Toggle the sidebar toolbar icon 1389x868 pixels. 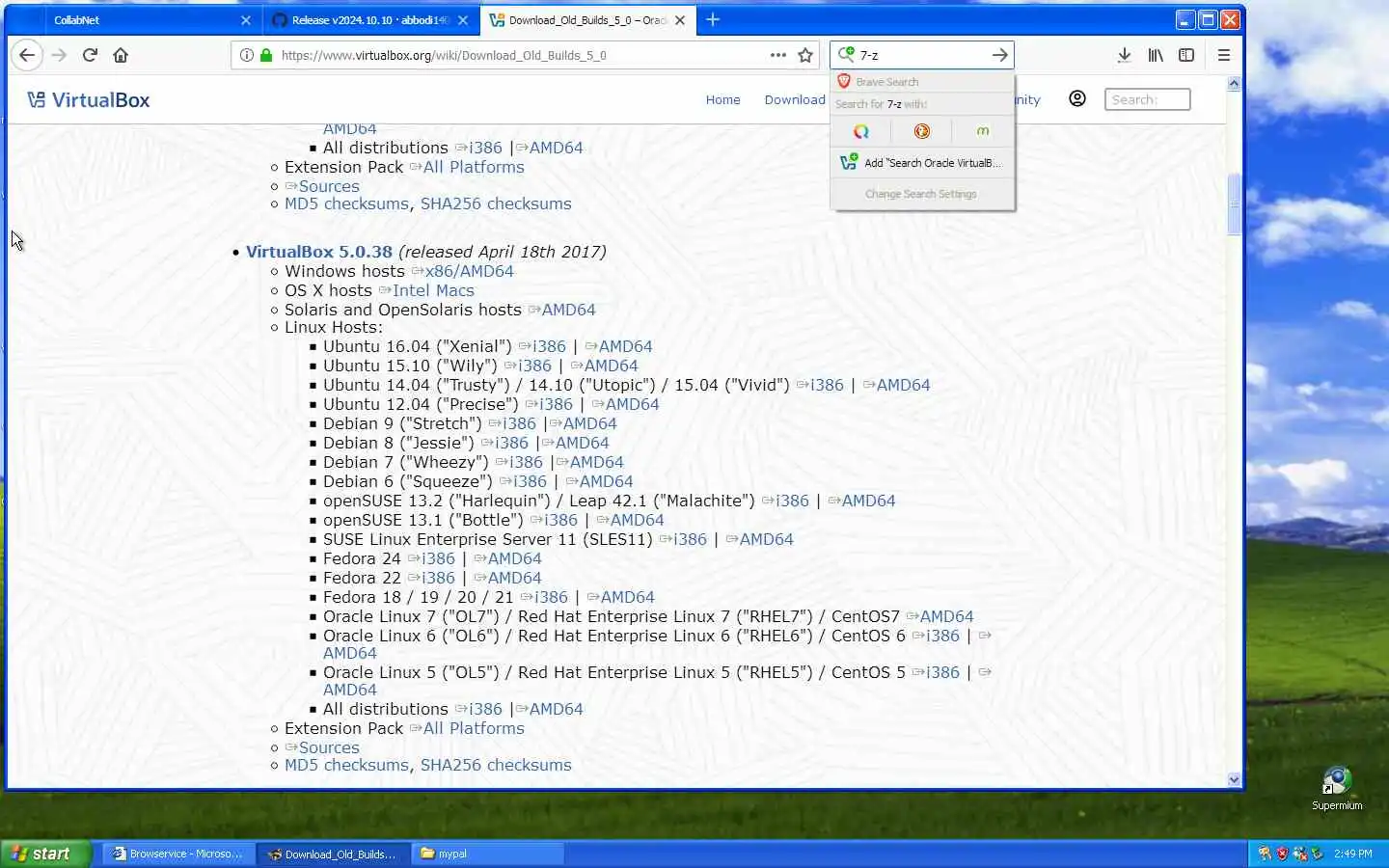coord(1186,55)
